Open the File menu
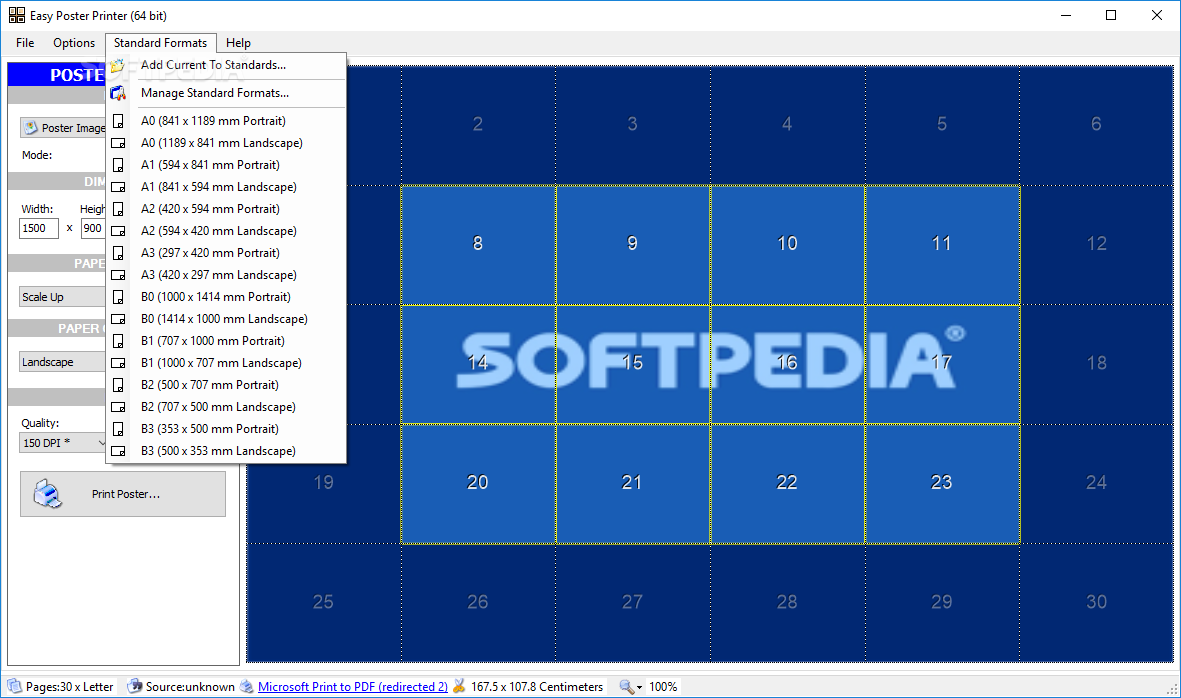The height and width of the screenshot is (698, 1181). (x=25, y=43)
